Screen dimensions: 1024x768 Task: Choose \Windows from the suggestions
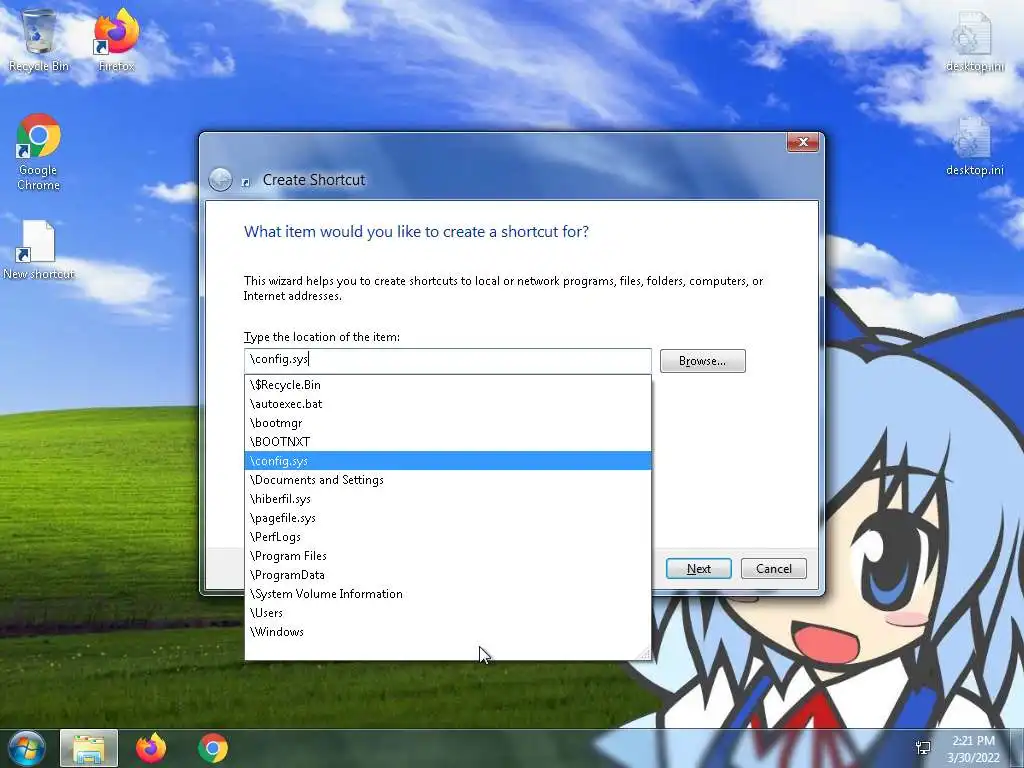coord(448,632)
